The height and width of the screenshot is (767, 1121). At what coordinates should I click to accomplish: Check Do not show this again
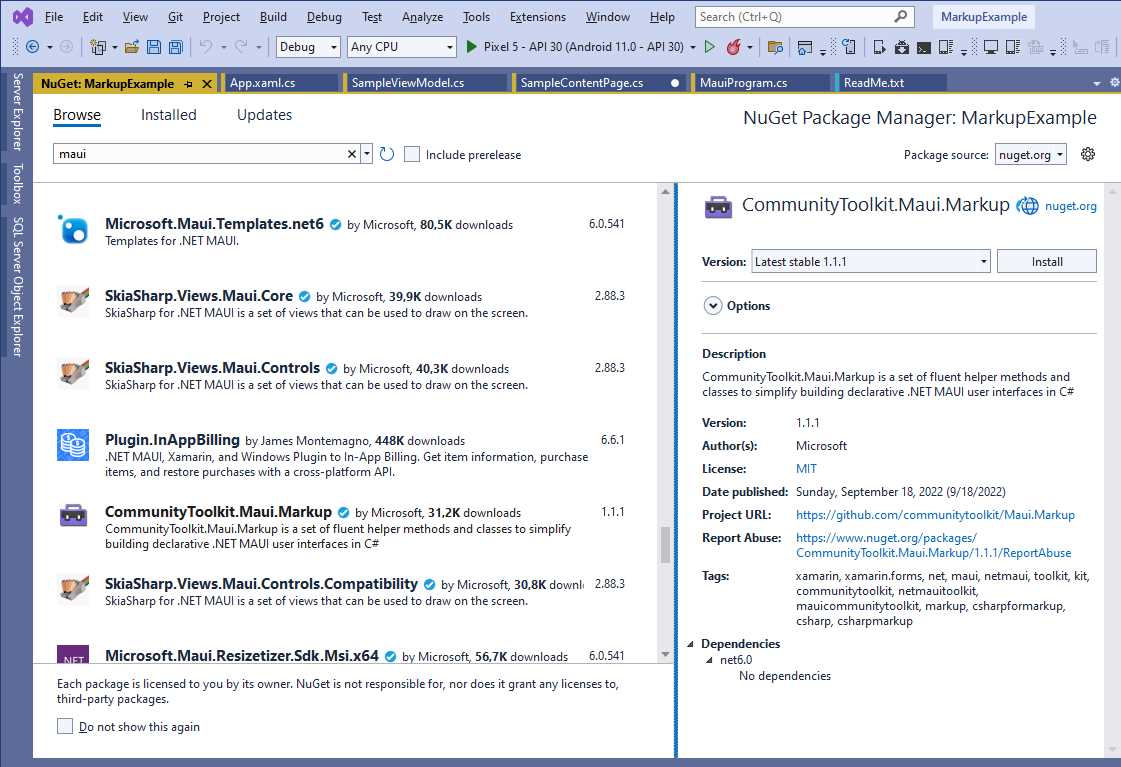[65, 728]
